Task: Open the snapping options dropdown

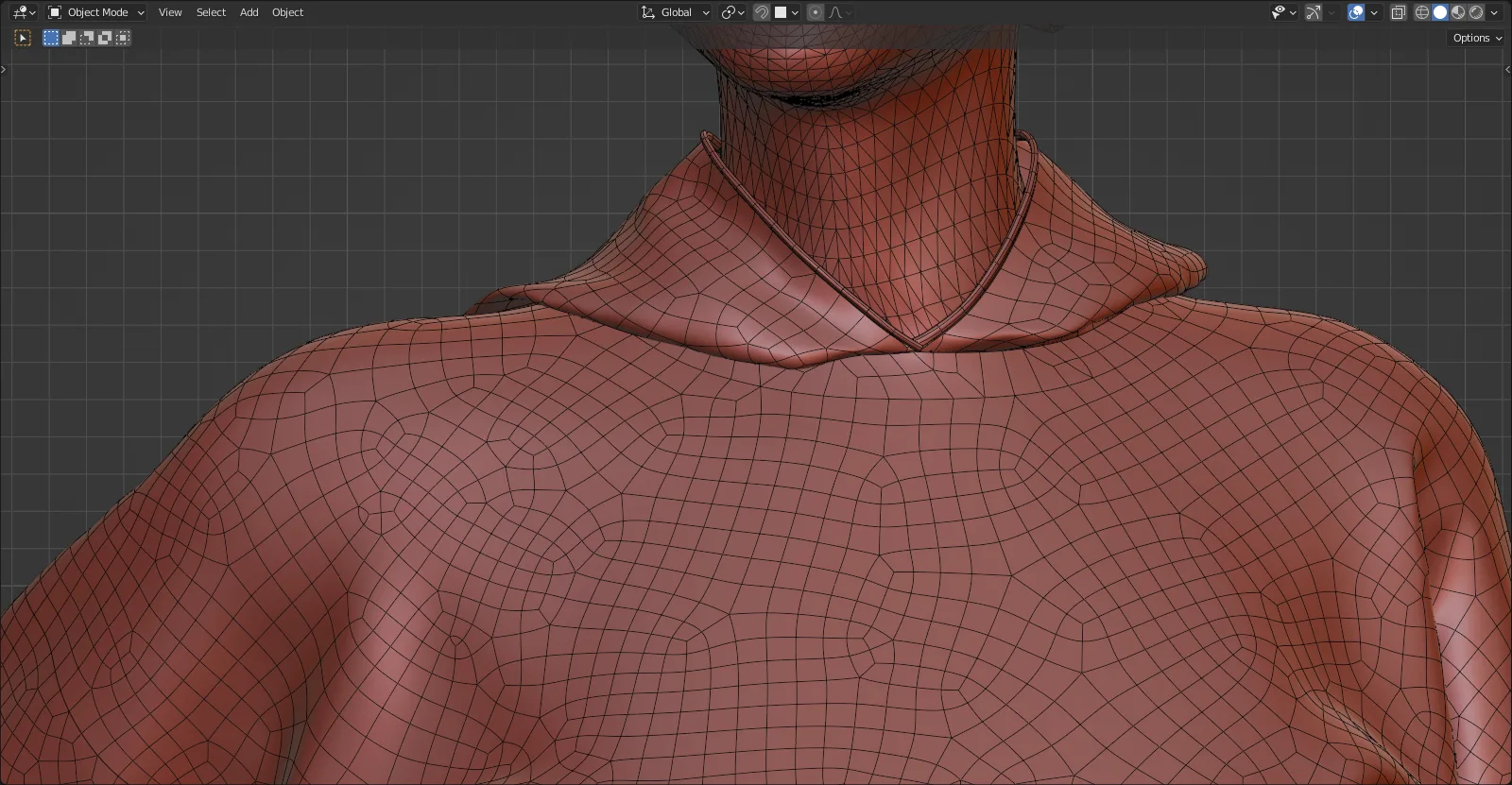Action: tap(787, 12)
